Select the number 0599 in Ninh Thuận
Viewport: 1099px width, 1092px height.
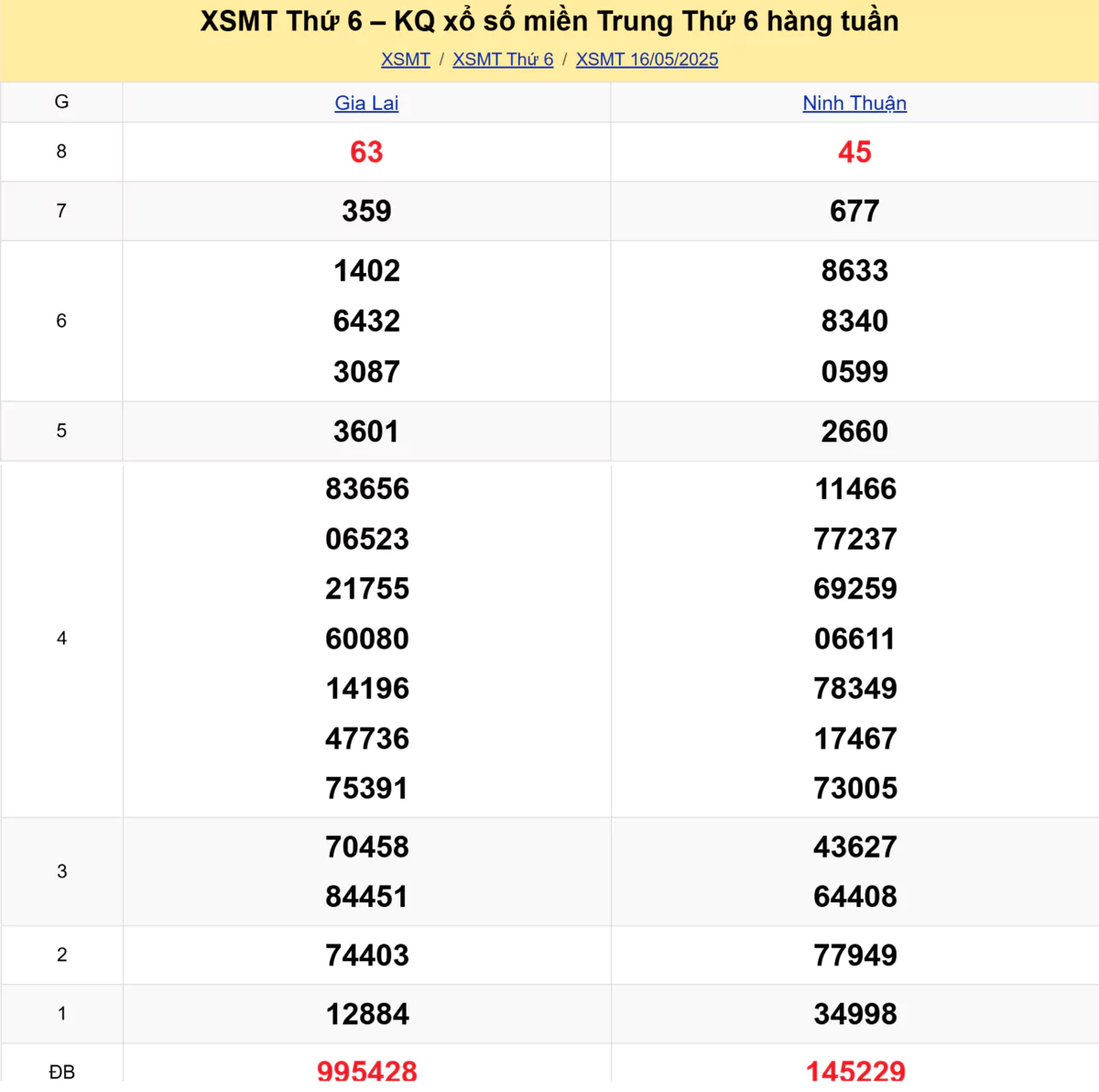coord(854,372)
